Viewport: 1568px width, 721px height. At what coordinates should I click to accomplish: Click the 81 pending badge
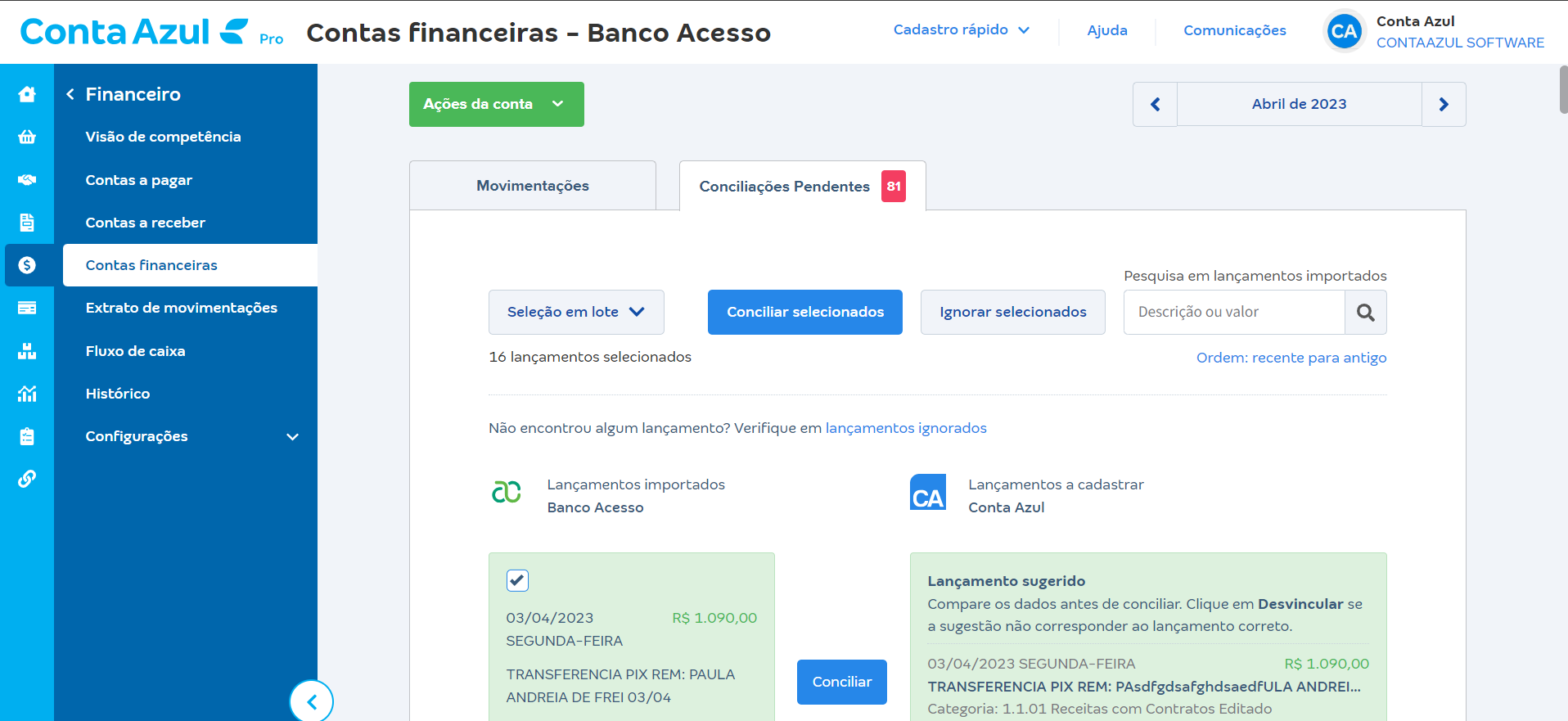pyautogui.click(x=894, y=187)
